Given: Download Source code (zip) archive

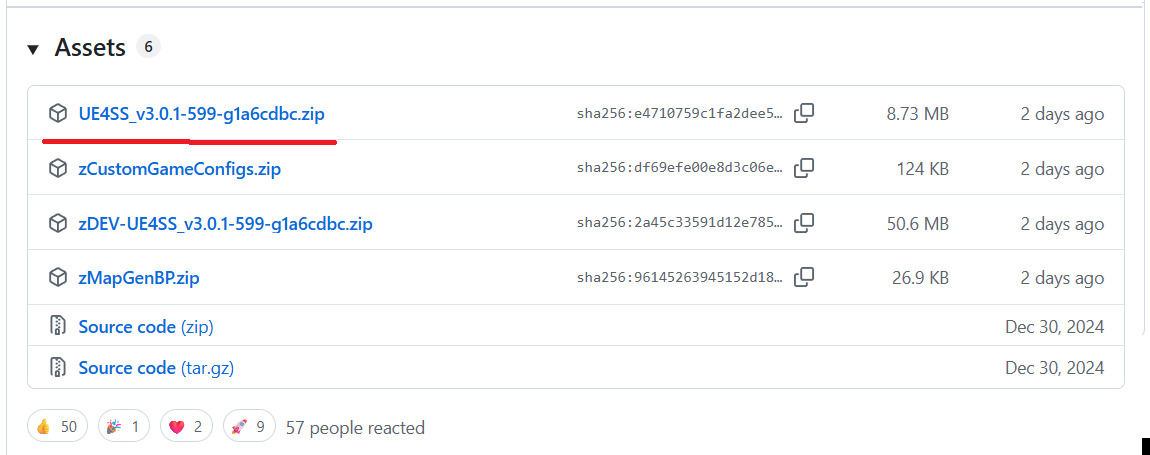Looking at the screenshot, I should [146, 327].
